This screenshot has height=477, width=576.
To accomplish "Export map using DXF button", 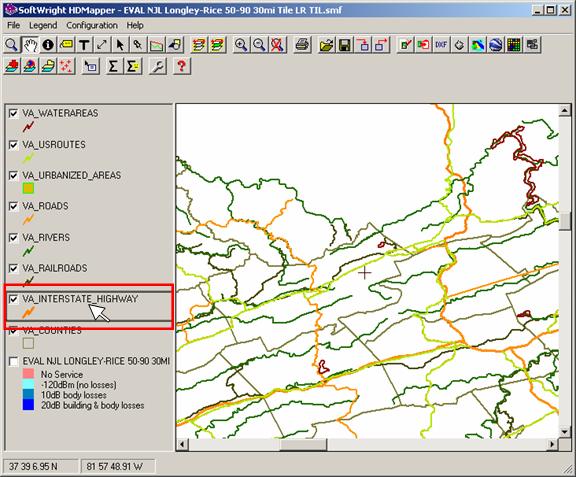I will (441, 45).
